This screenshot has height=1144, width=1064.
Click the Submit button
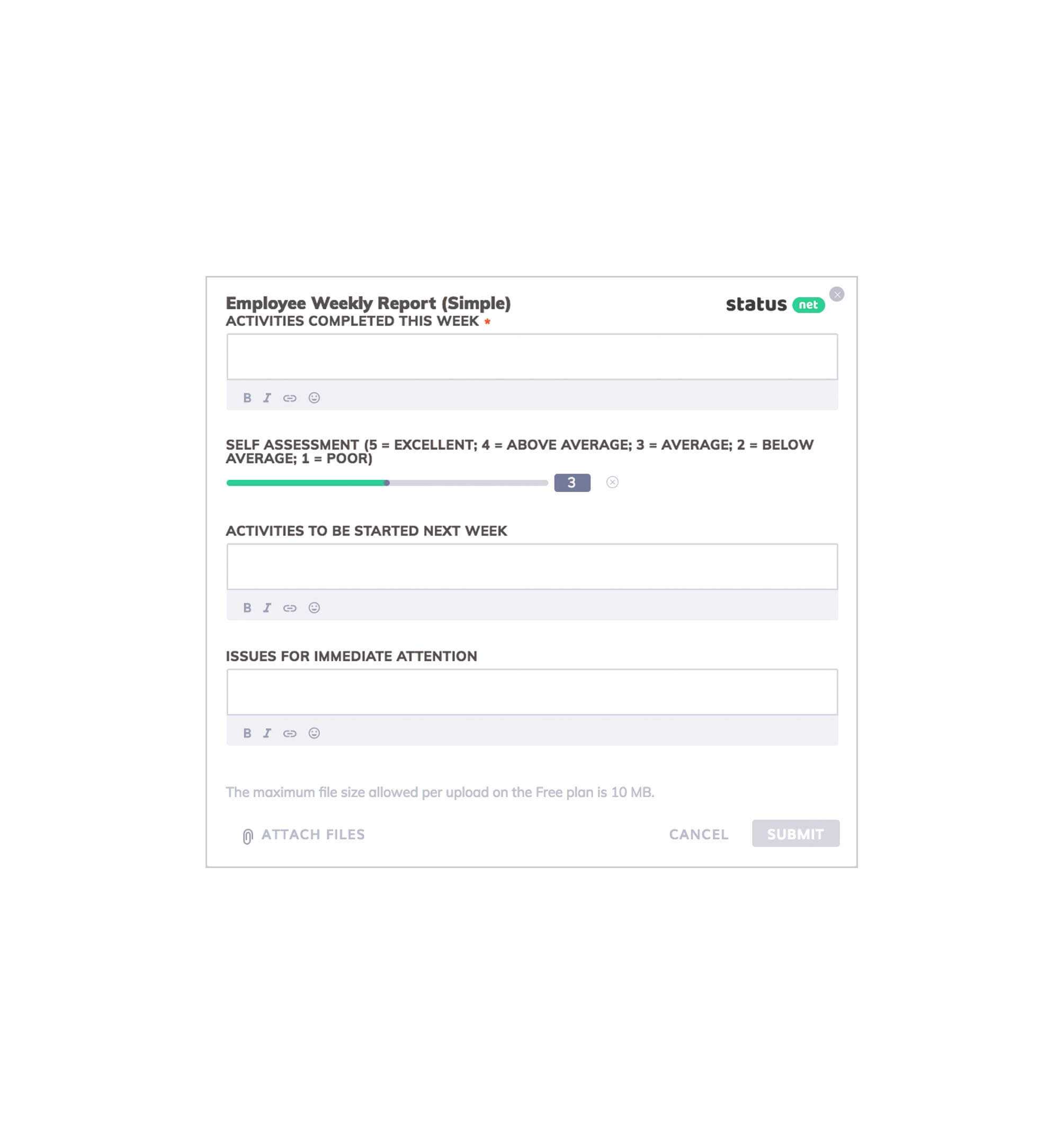[x=796, y=834]
